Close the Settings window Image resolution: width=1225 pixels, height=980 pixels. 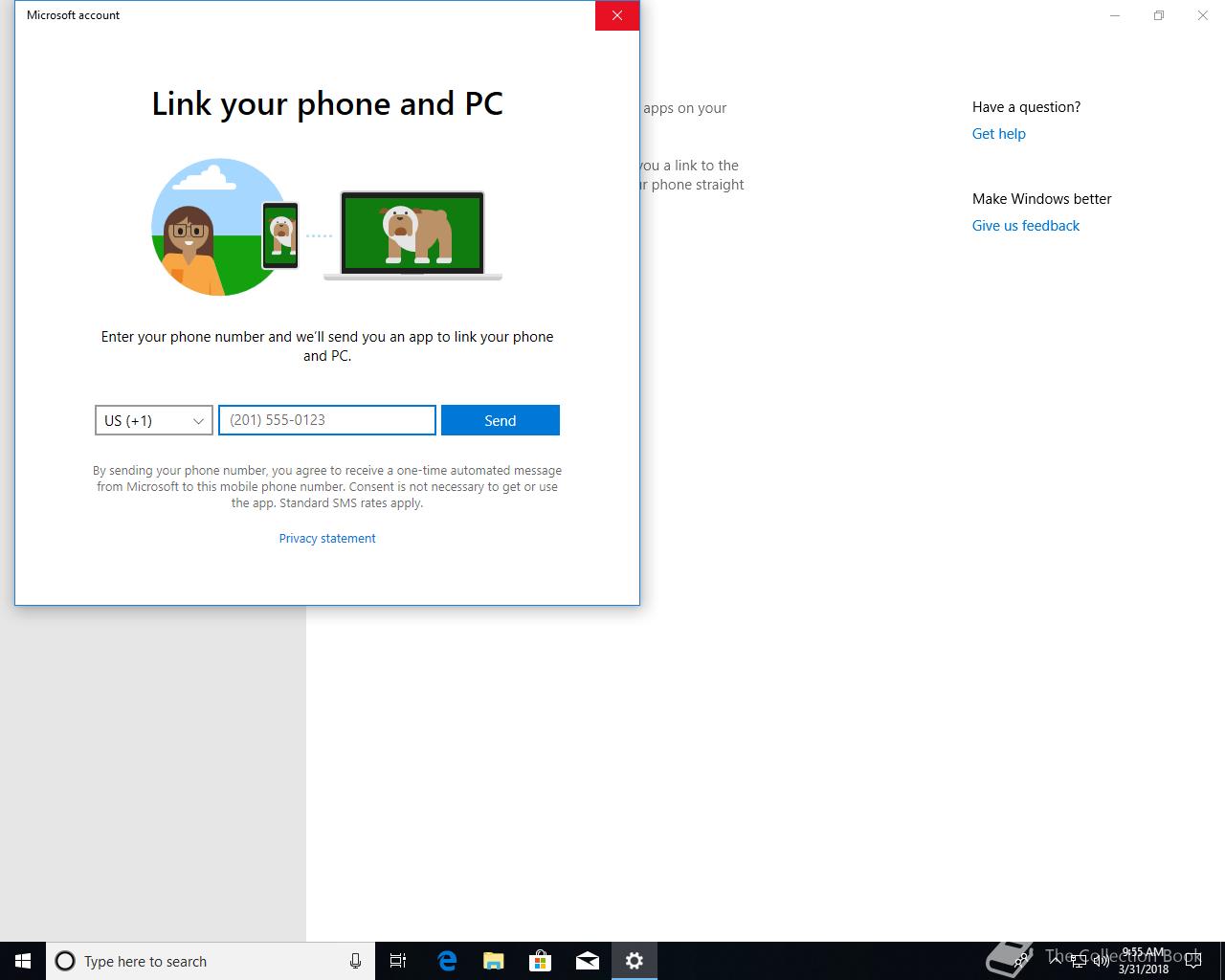(1203, 15)
